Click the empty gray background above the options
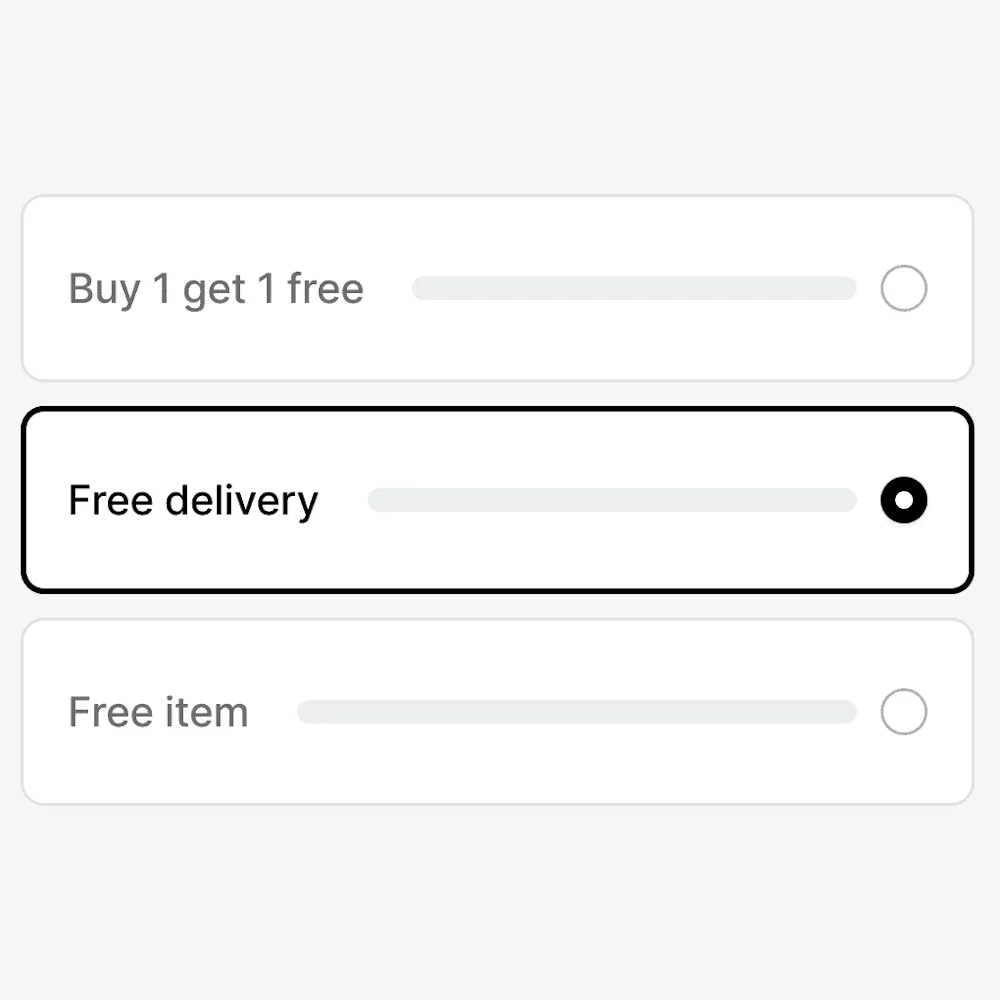This screenshot has height=1000, width=1000. [500, 100]
